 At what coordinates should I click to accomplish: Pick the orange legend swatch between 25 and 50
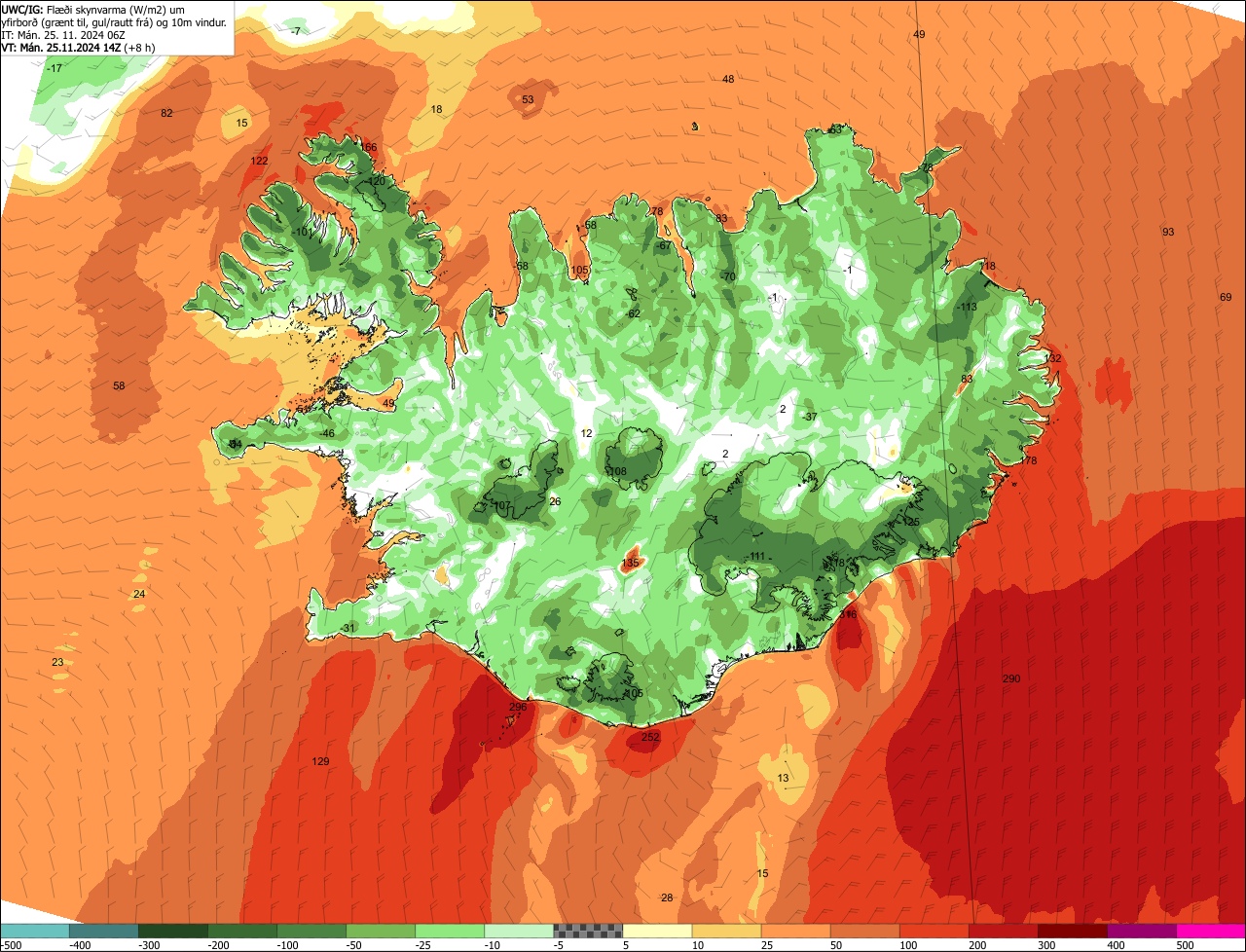pos(795,930)
